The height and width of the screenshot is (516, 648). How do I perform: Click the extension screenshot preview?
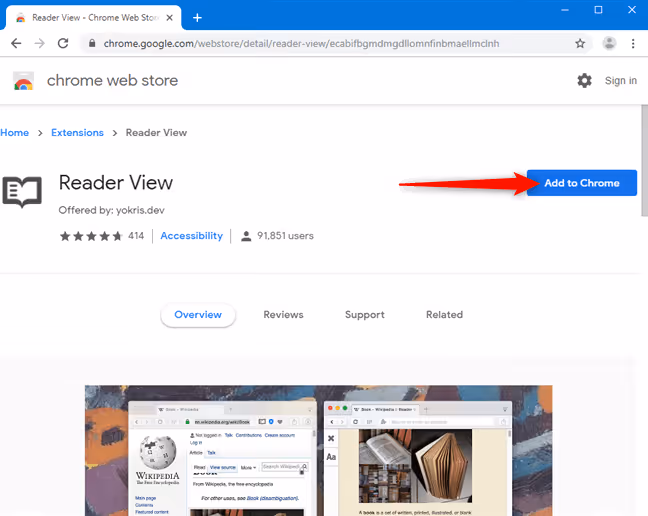(x=319, y=450)
